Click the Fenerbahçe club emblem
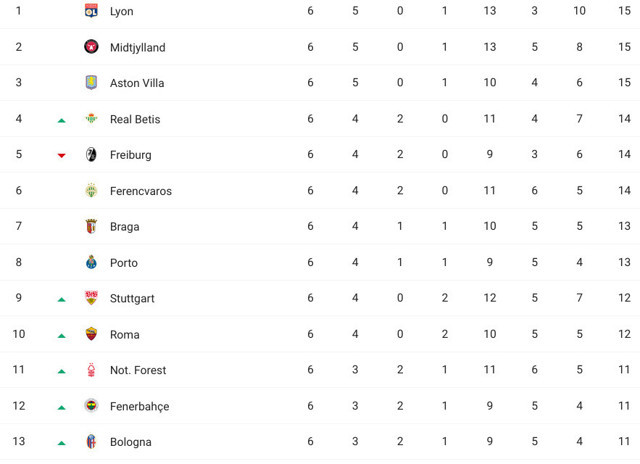640x464 pixels. (91, 406)
